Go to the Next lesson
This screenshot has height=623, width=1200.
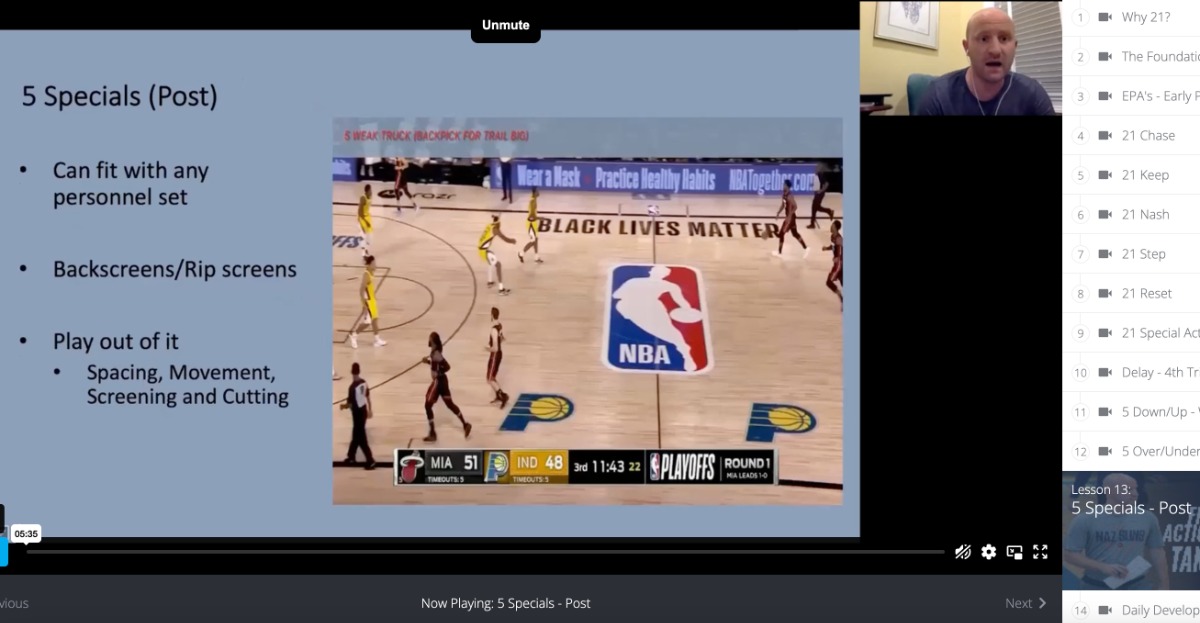1018,603
